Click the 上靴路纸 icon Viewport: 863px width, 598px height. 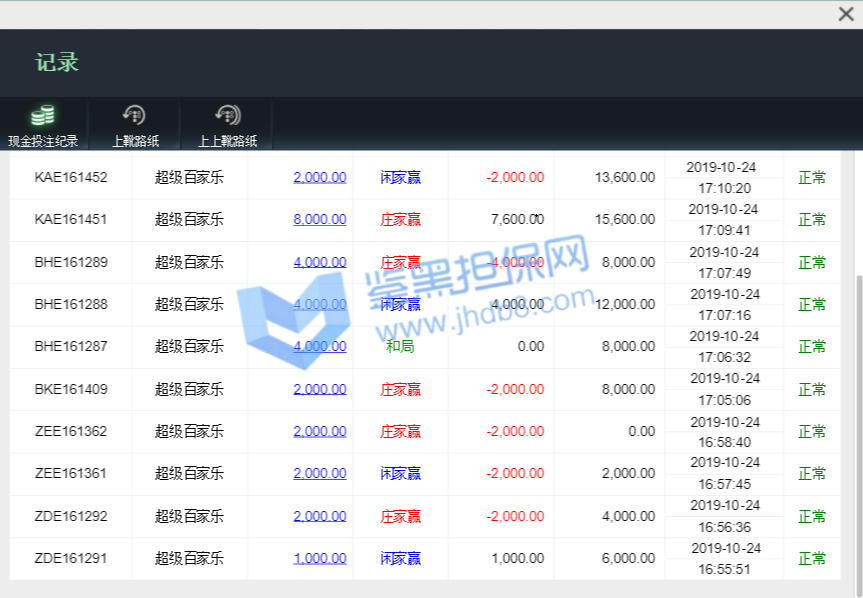[135, 115]
